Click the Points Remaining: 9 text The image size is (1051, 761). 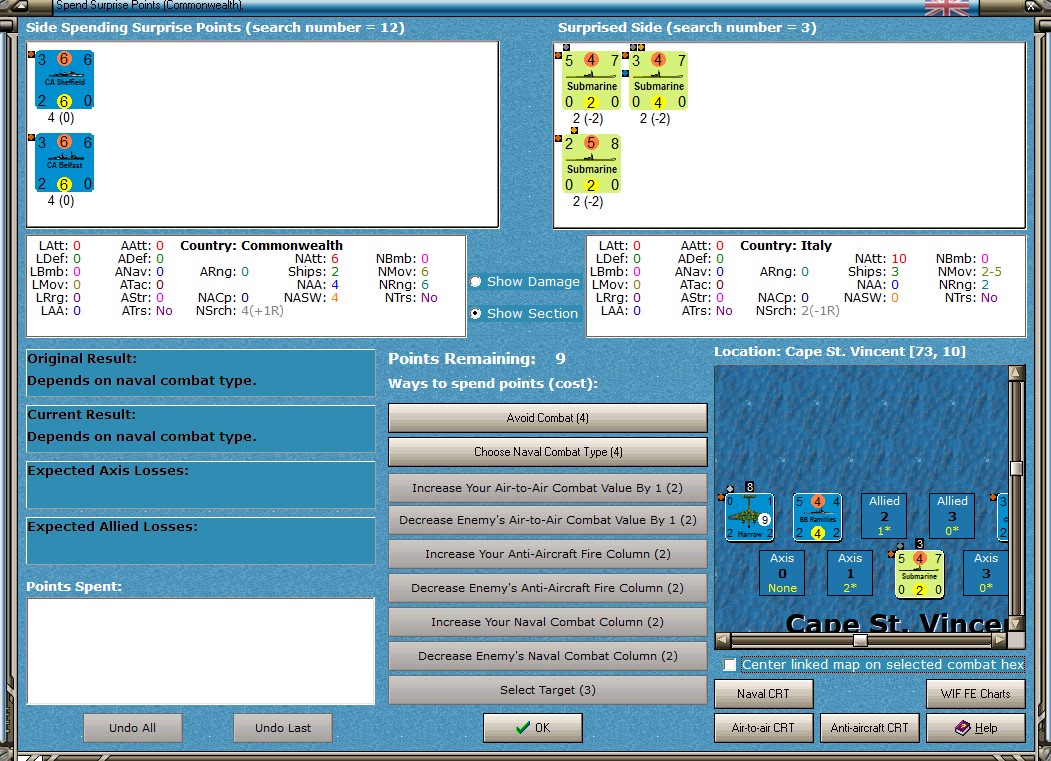[477, 359]
